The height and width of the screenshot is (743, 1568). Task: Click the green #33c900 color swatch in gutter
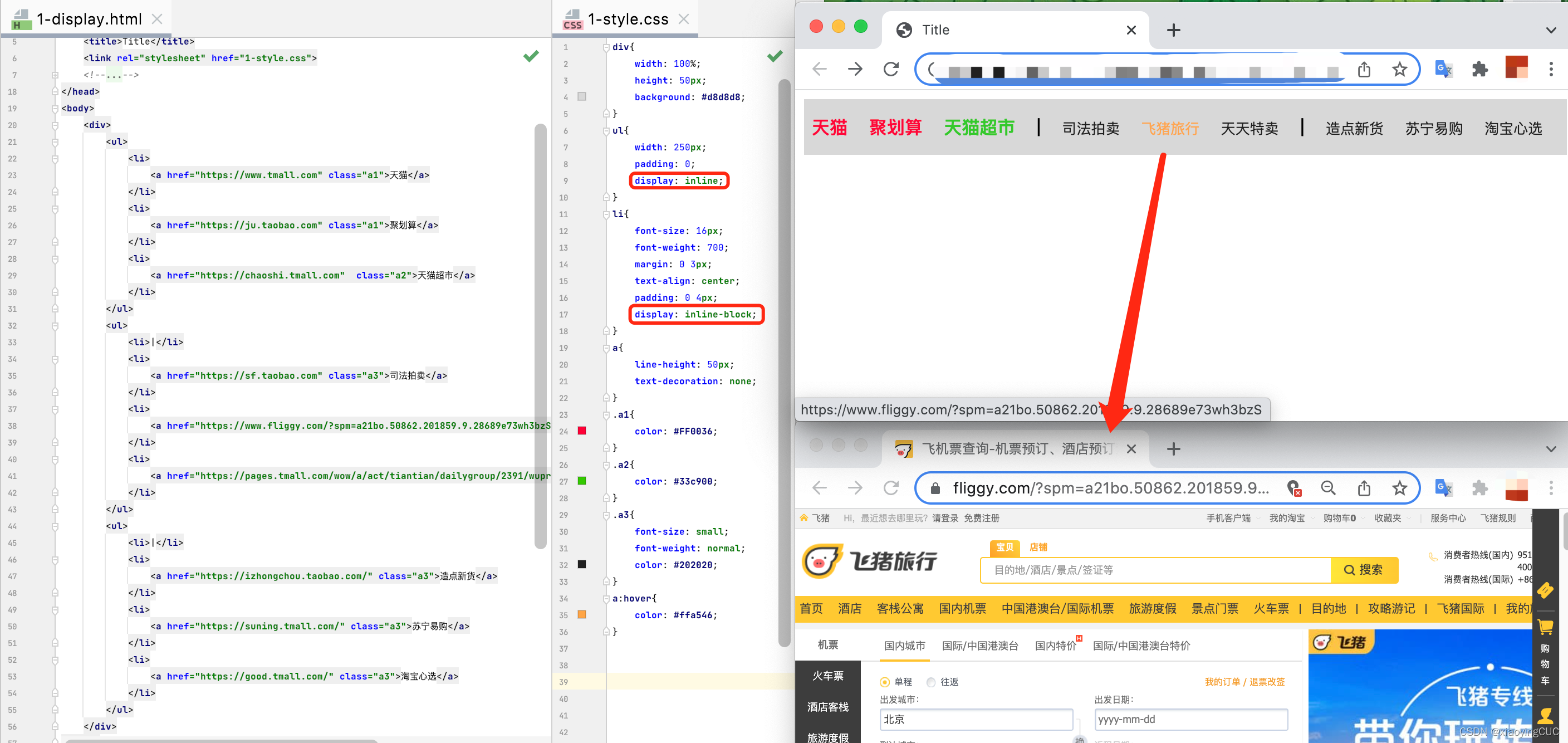tap(581, 481)
